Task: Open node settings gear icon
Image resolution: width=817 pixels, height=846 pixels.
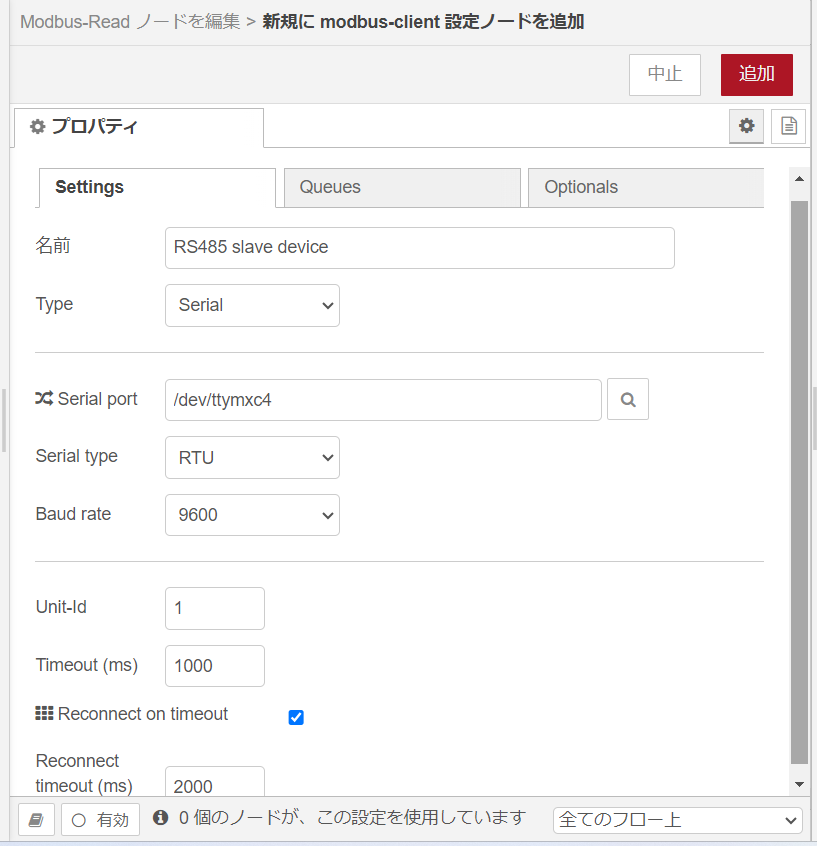Action: [746, 126]
